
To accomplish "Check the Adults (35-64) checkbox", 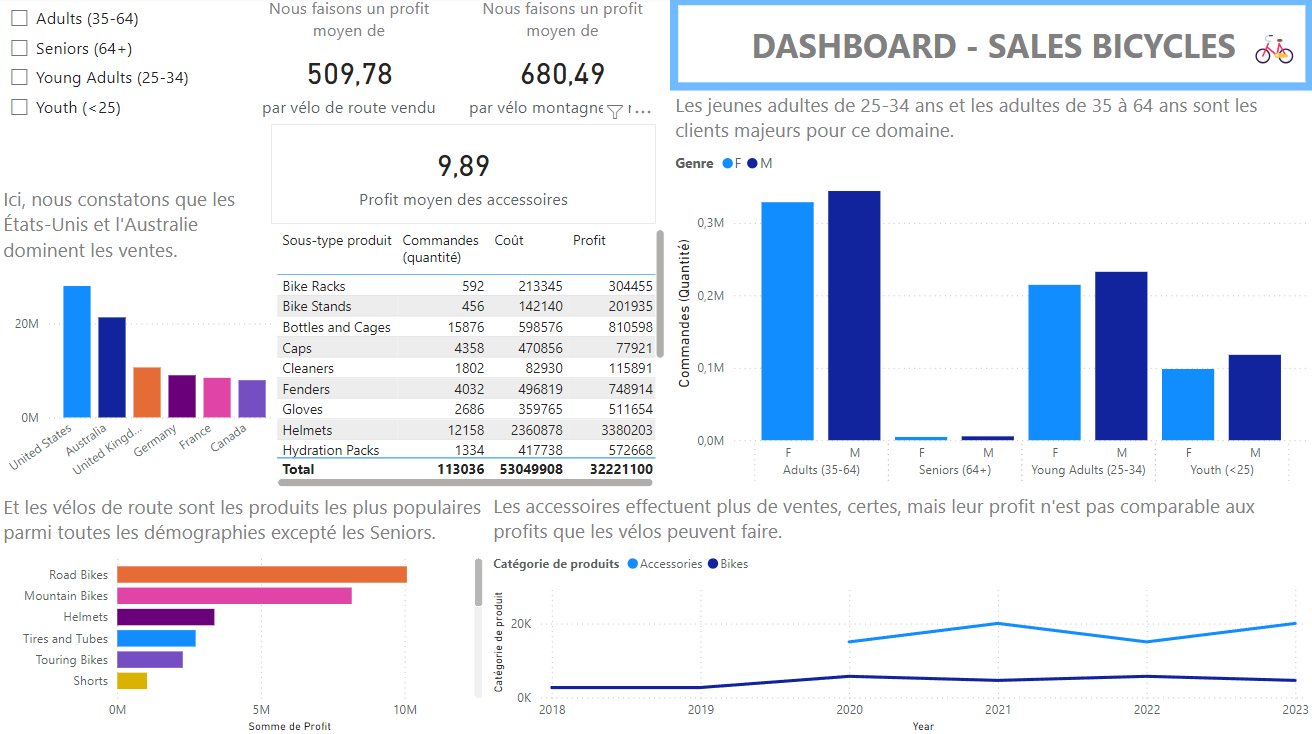I will coord(19,19).
